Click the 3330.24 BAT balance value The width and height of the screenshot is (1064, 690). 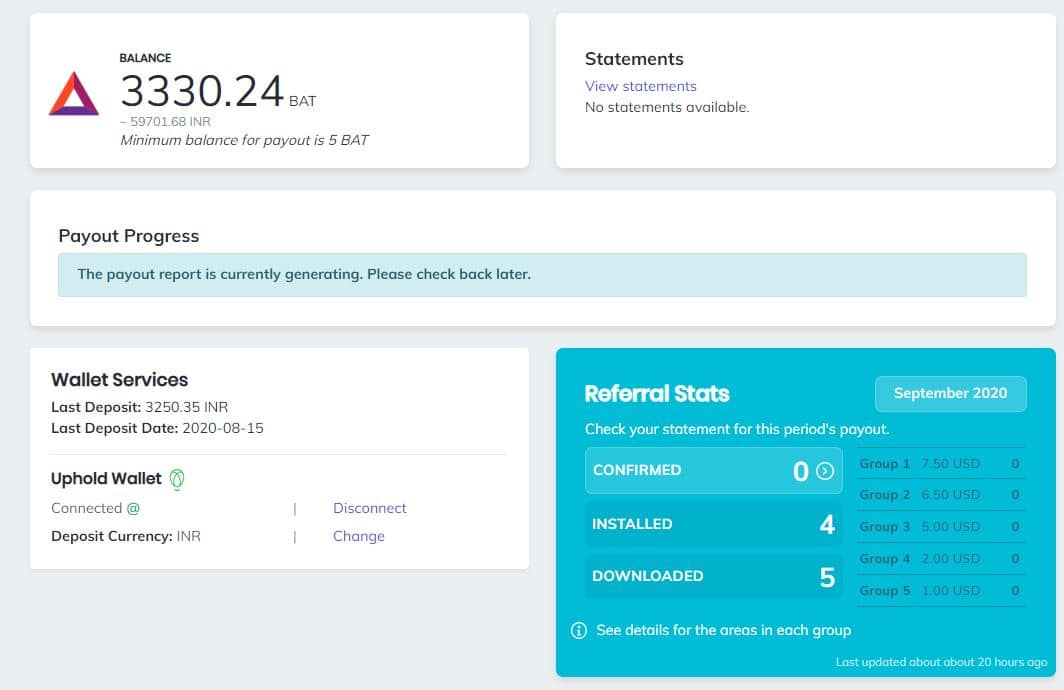[218, 91]
